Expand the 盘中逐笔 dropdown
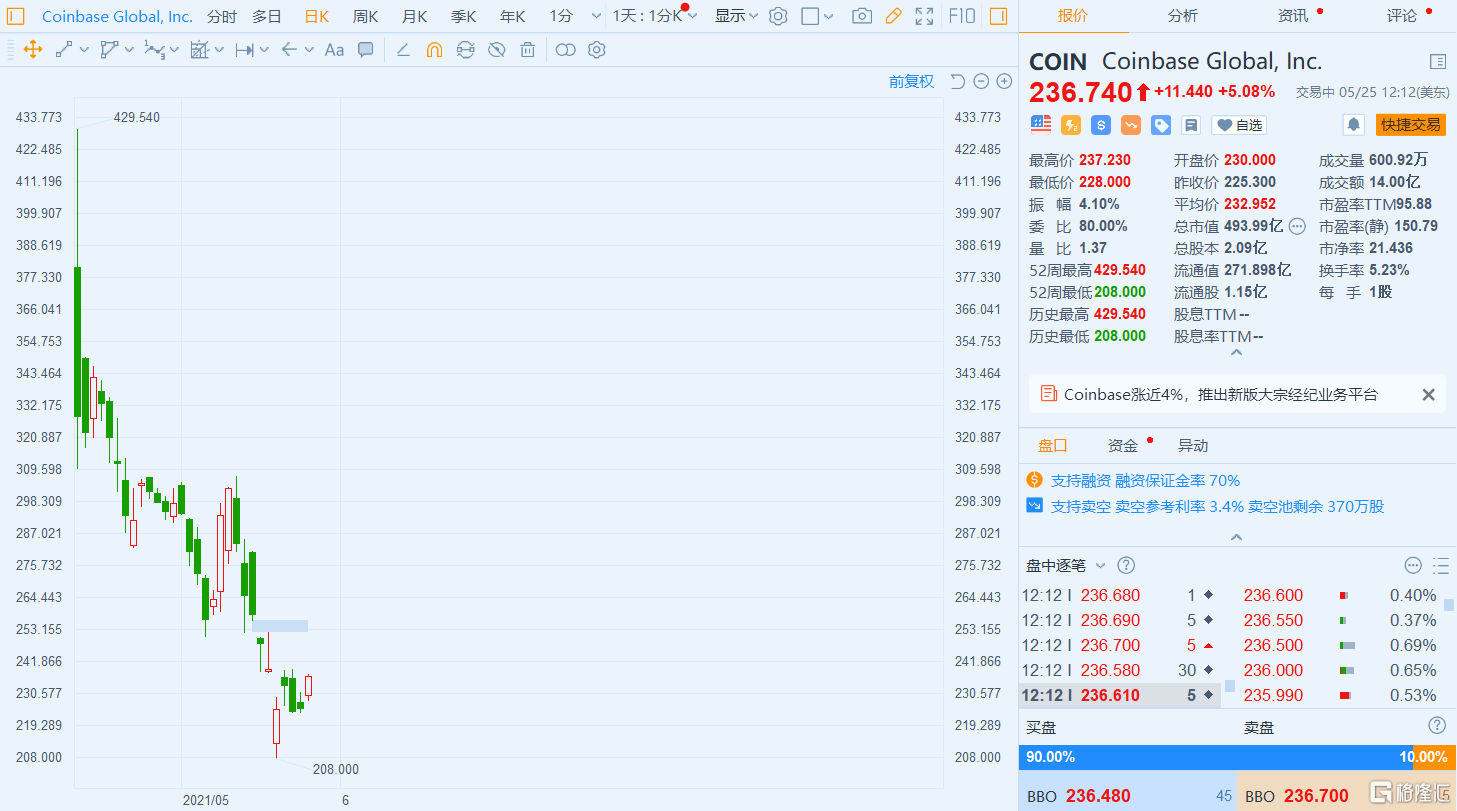Image resolution: width=1457 pixels, height=811 pixels. click(1100, 566)
